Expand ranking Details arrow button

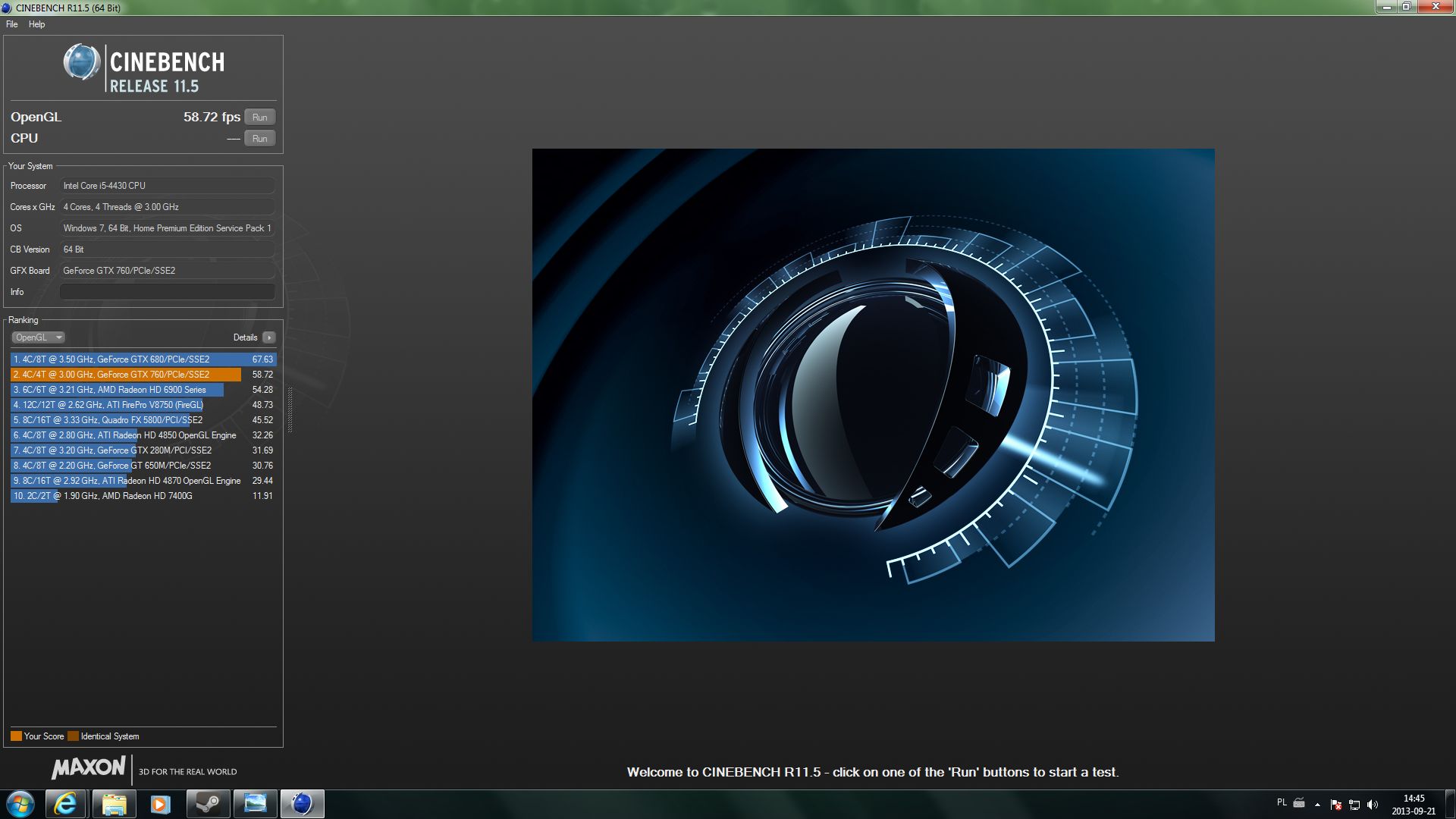[x=269, y=337]
